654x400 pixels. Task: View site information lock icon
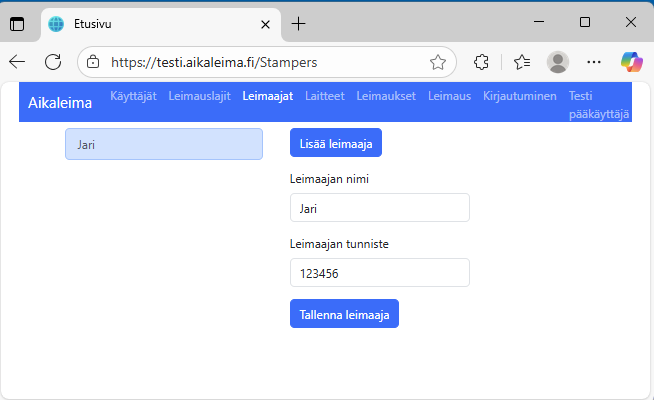[93, 62]
